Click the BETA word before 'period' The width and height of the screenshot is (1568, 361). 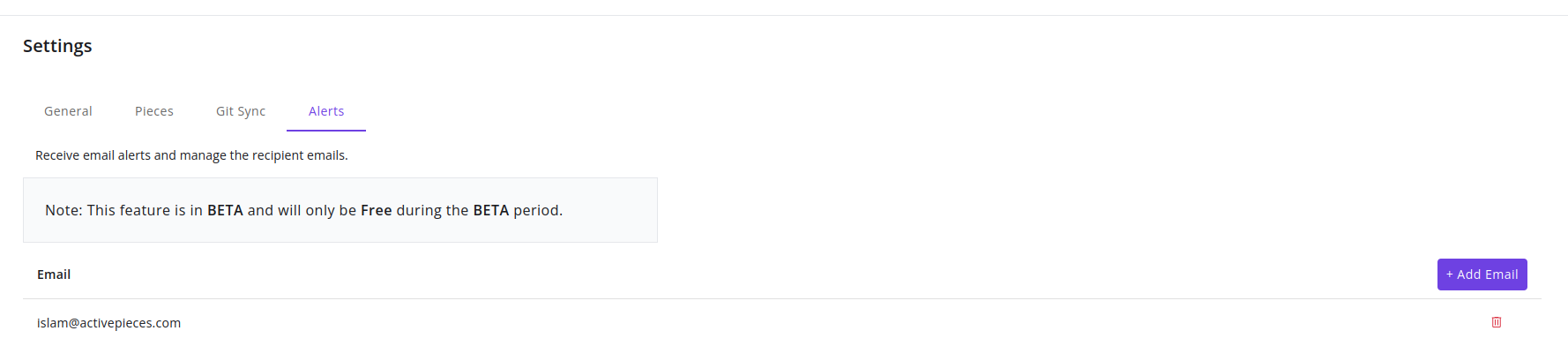[491, 210]
